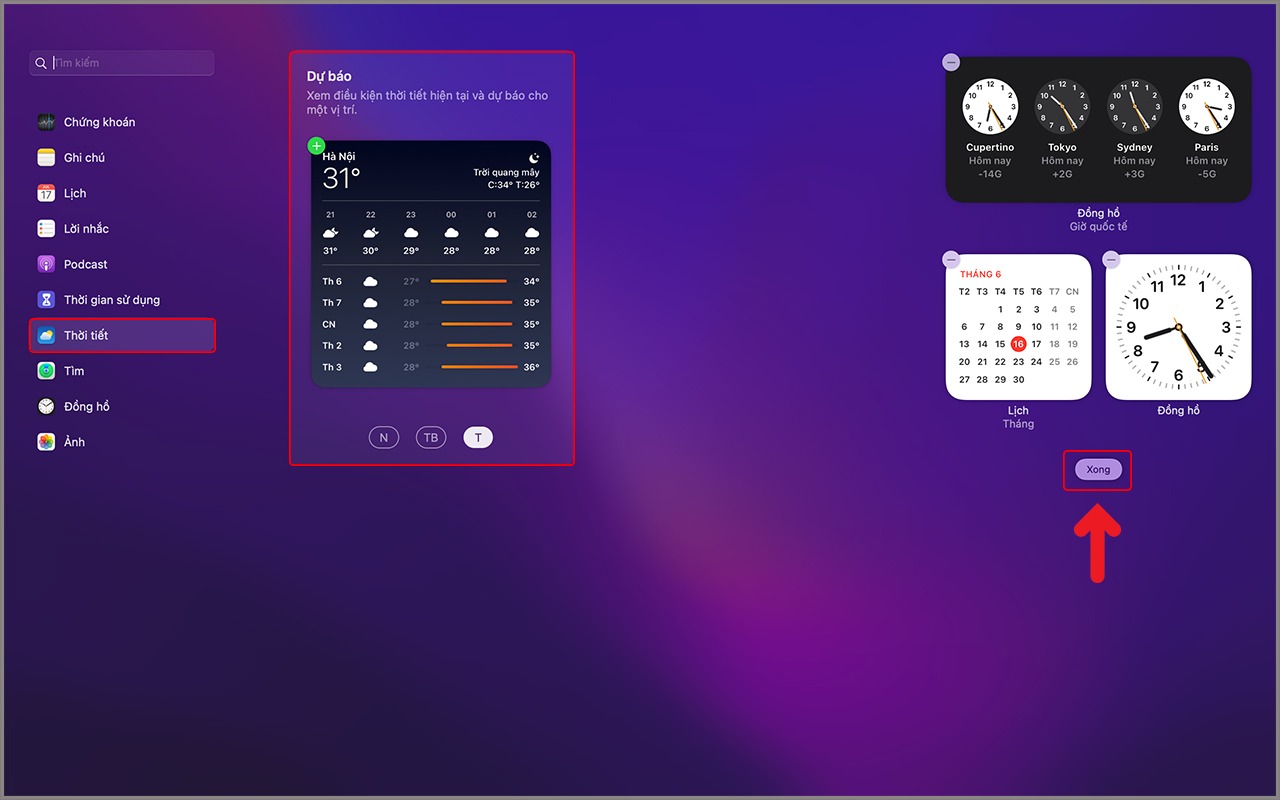Click the Lời nhắc (Reminders) icon
Viewport: 1280px width, 800px height.
pos(46,229)
